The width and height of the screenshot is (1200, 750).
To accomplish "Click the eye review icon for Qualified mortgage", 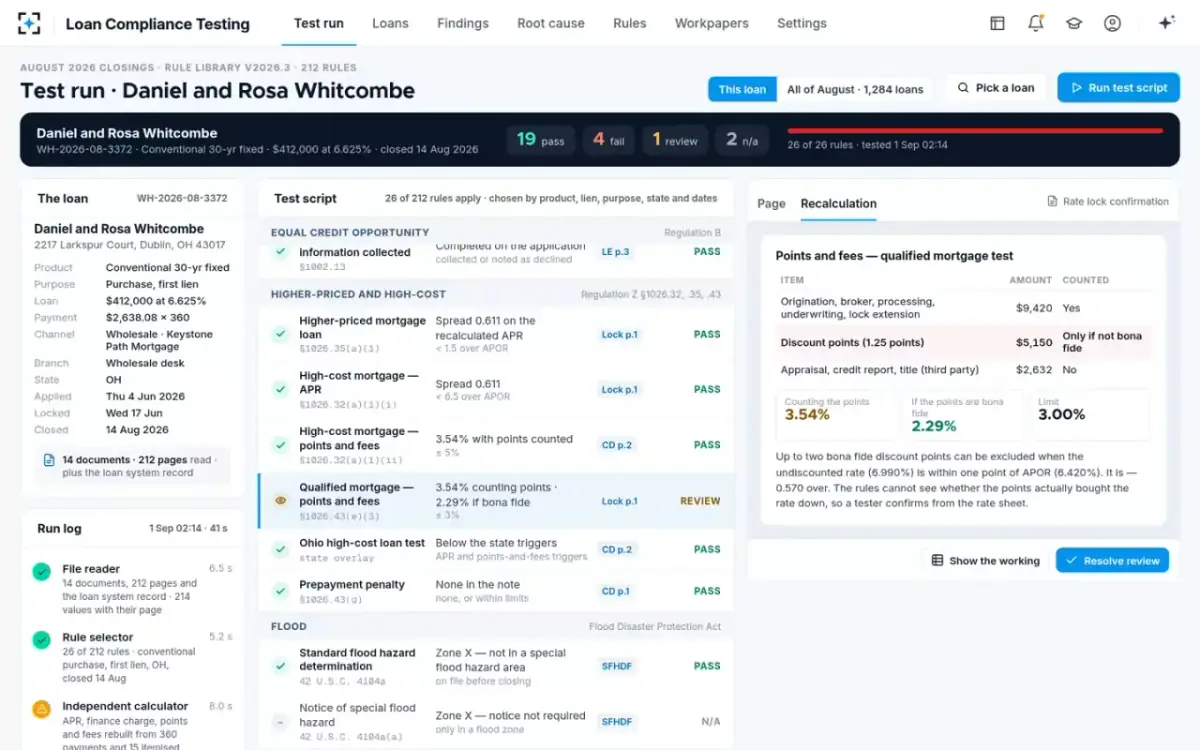I will click(x=281, y=500).
